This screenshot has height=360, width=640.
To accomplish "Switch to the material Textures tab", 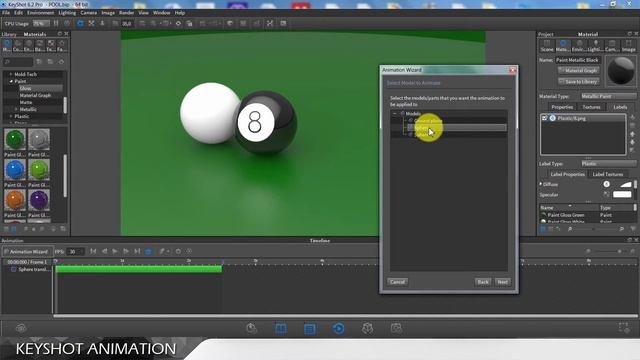I will coord(591,107).
